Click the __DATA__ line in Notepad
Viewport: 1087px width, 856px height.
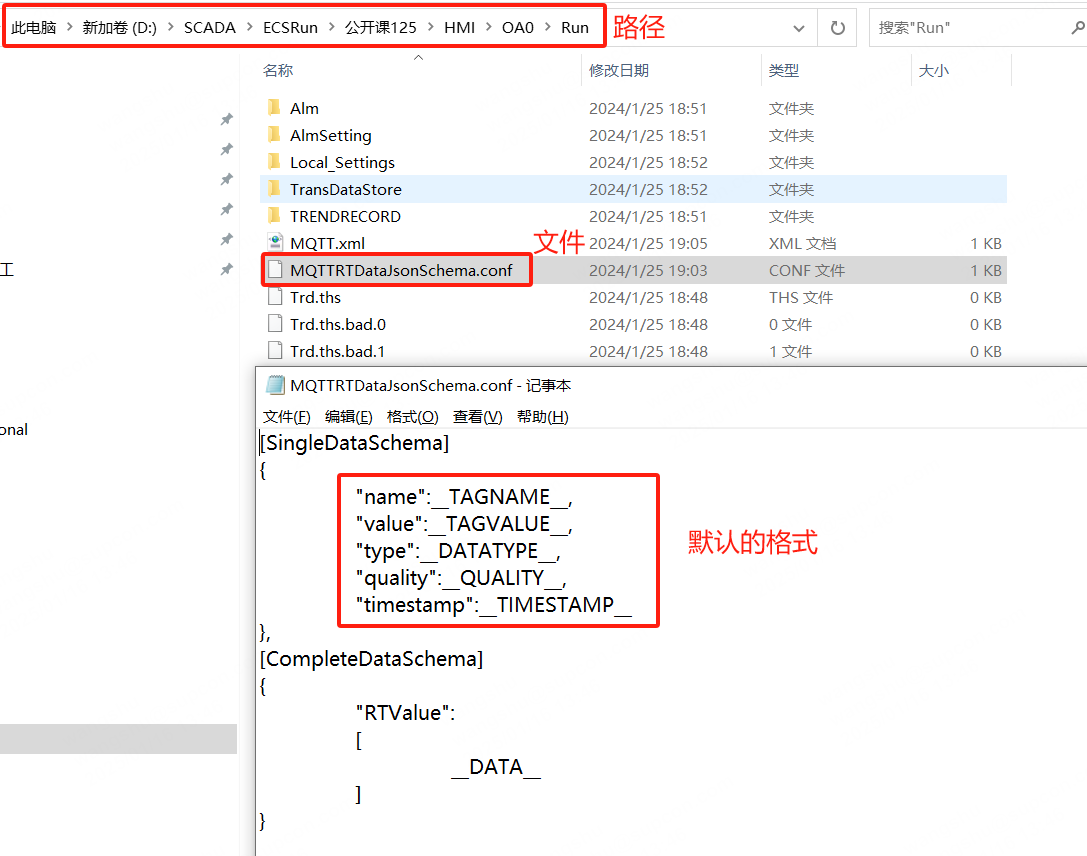coord(496,767)
